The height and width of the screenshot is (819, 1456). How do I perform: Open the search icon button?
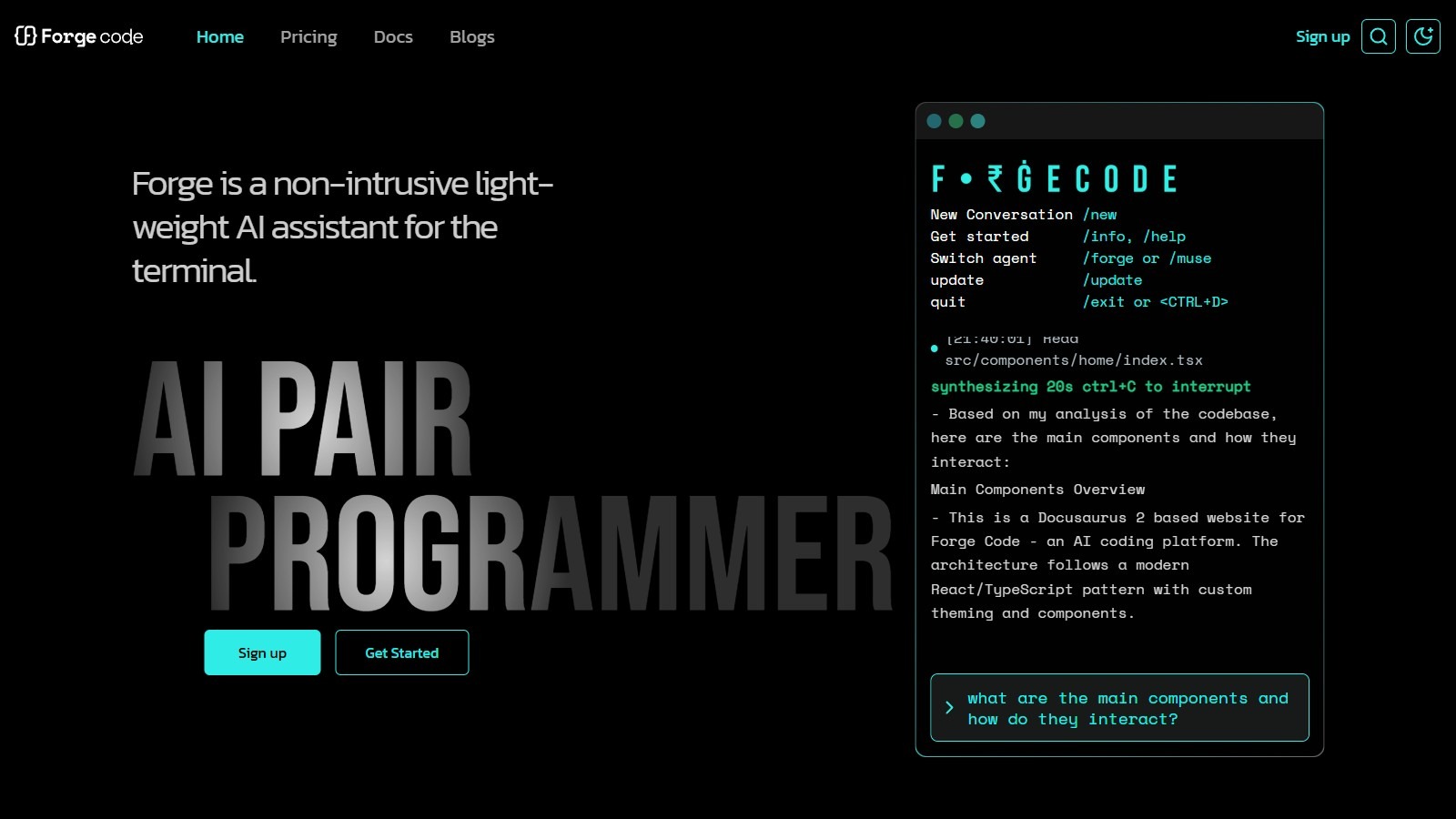coord(1378,36)
